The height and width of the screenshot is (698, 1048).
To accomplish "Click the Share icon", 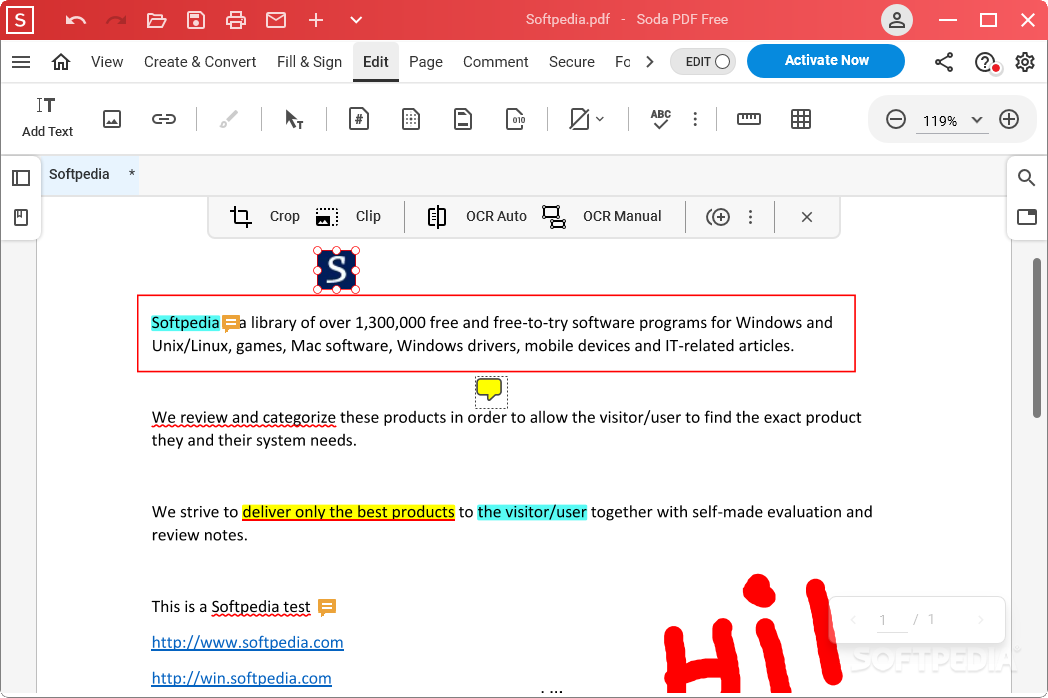I will click(944, 62).
